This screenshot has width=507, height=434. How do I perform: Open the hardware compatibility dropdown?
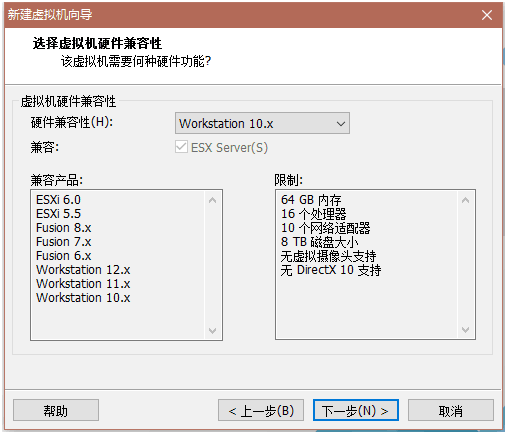click(x=262, y=123)
